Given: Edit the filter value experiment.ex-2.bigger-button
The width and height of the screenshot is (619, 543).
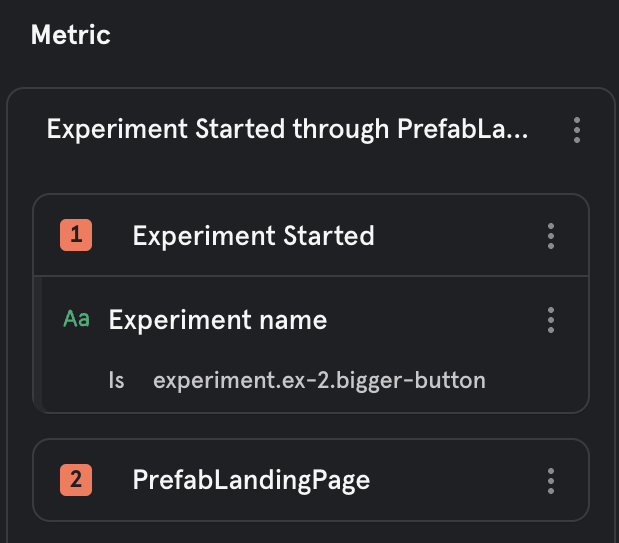Looking at the screenshot, I should (319, 381).
